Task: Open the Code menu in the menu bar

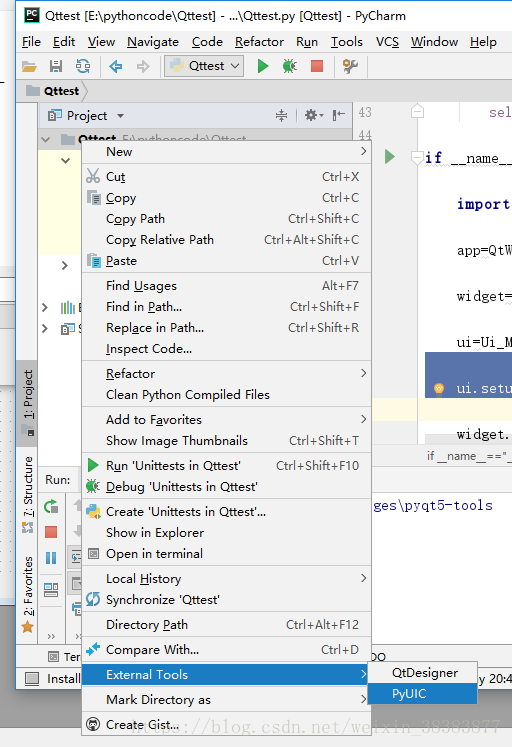Action: pos(207,42)
